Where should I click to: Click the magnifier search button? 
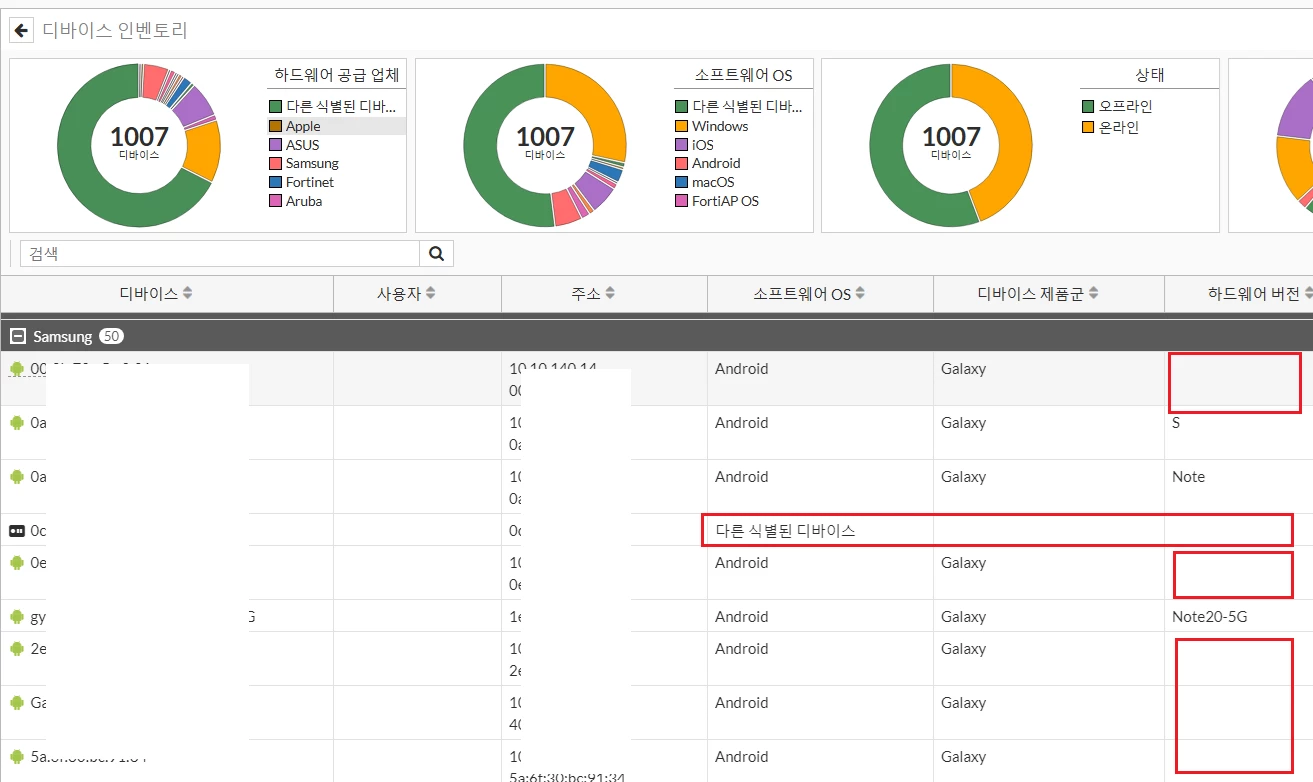pos(436,253)
